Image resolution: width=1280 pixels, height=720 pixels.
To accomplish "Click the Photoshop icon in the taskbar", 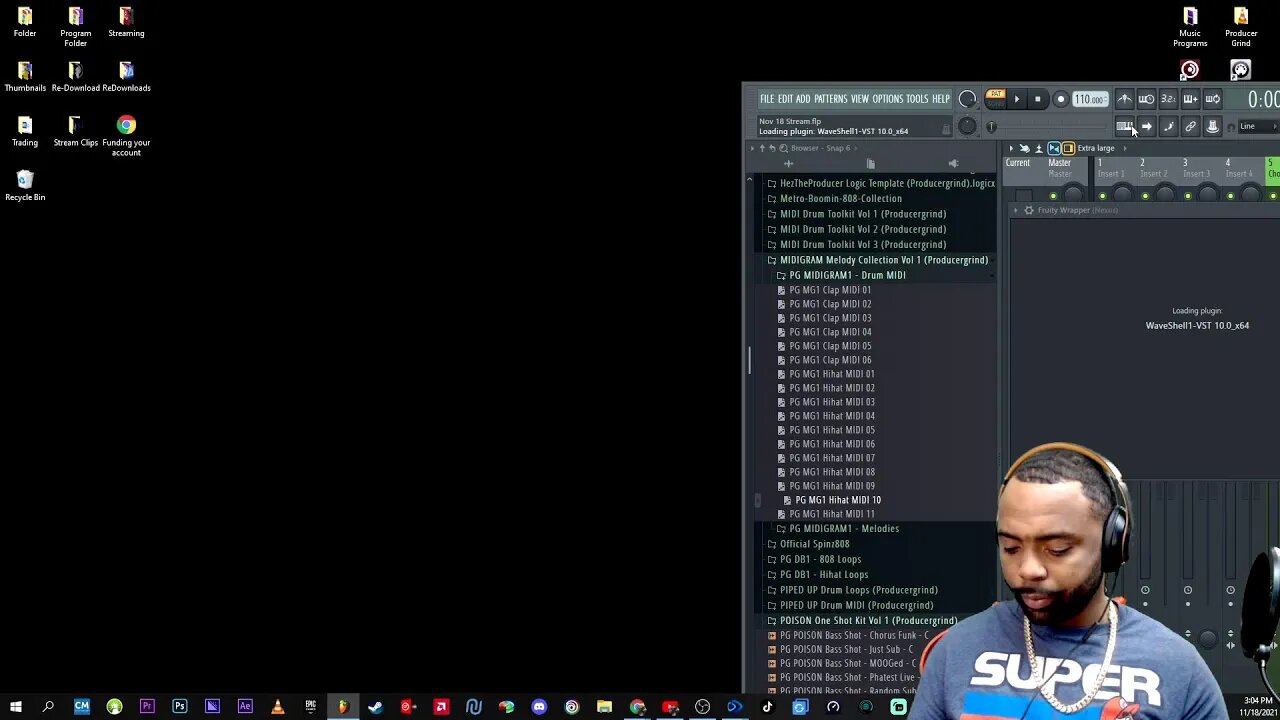I will pos(180,707).
